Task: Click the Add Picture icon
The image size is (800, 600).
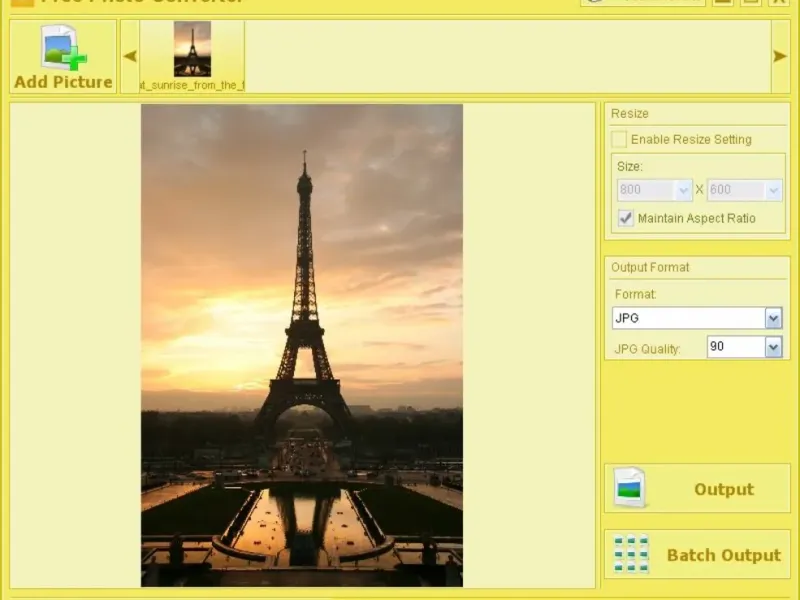Action: coord(62,47)
